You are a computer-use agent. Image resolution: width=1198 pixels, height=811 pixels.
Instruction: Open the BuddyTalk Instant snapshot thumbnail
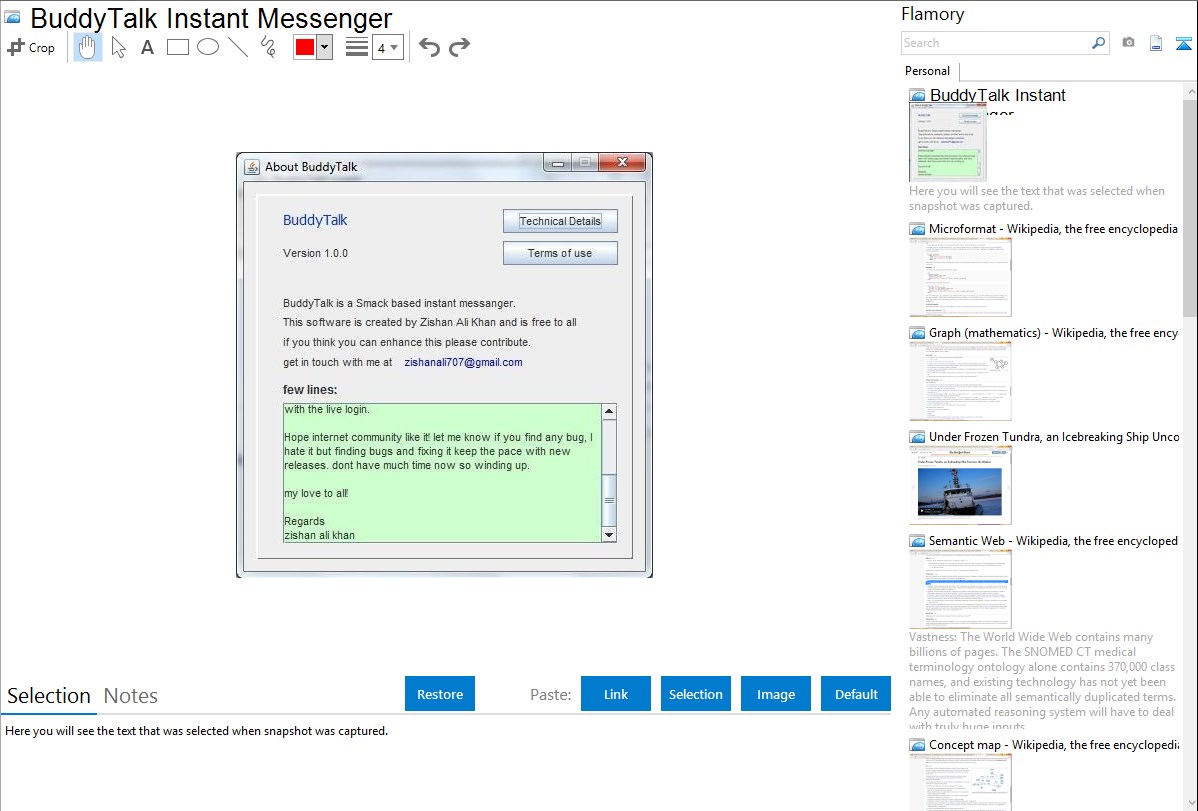[947, 141]
